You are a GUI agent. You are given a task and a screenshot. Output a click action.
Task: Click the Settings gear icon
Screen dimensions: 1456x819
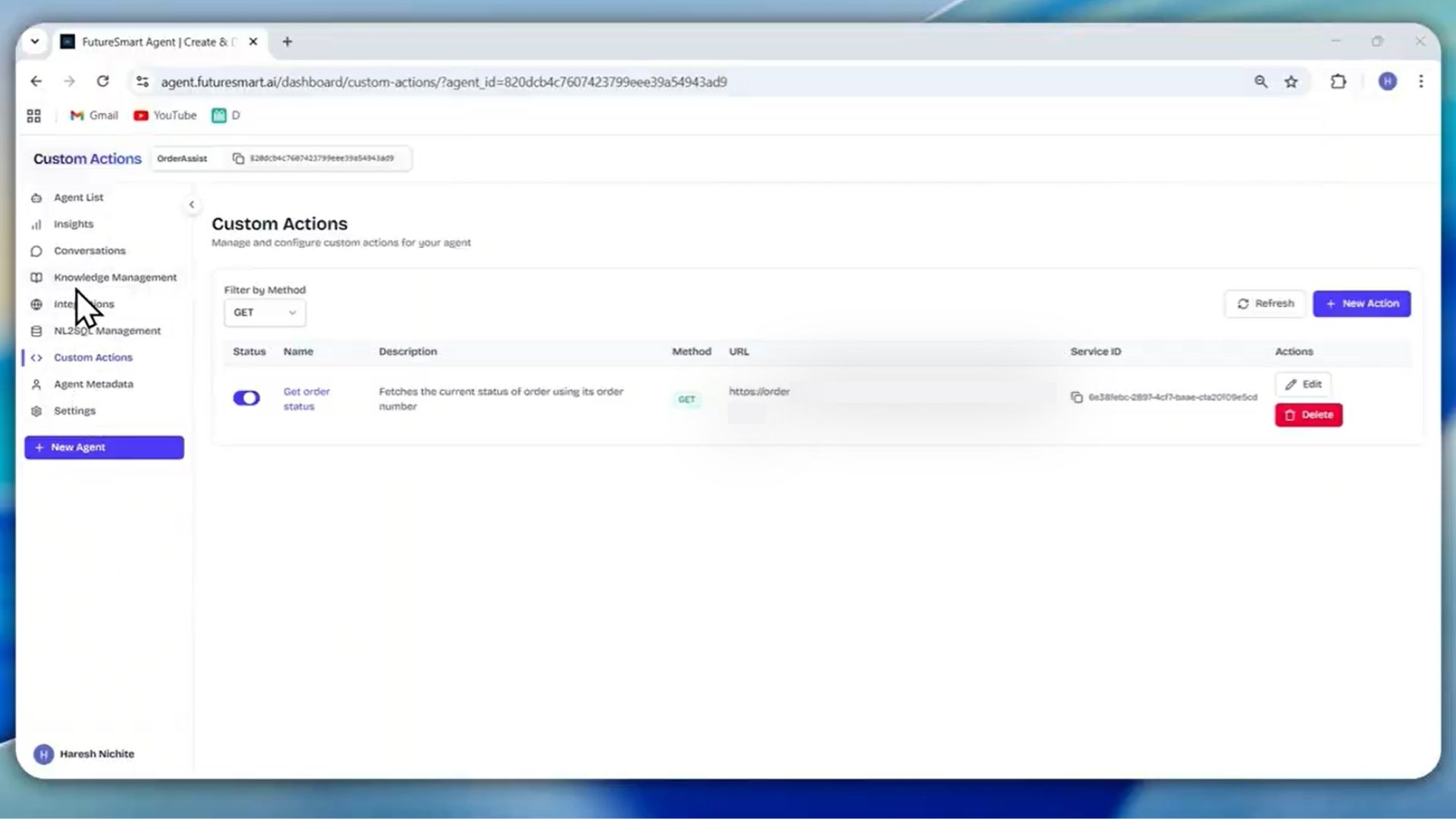pyautogui.click(x=36, y=410)
